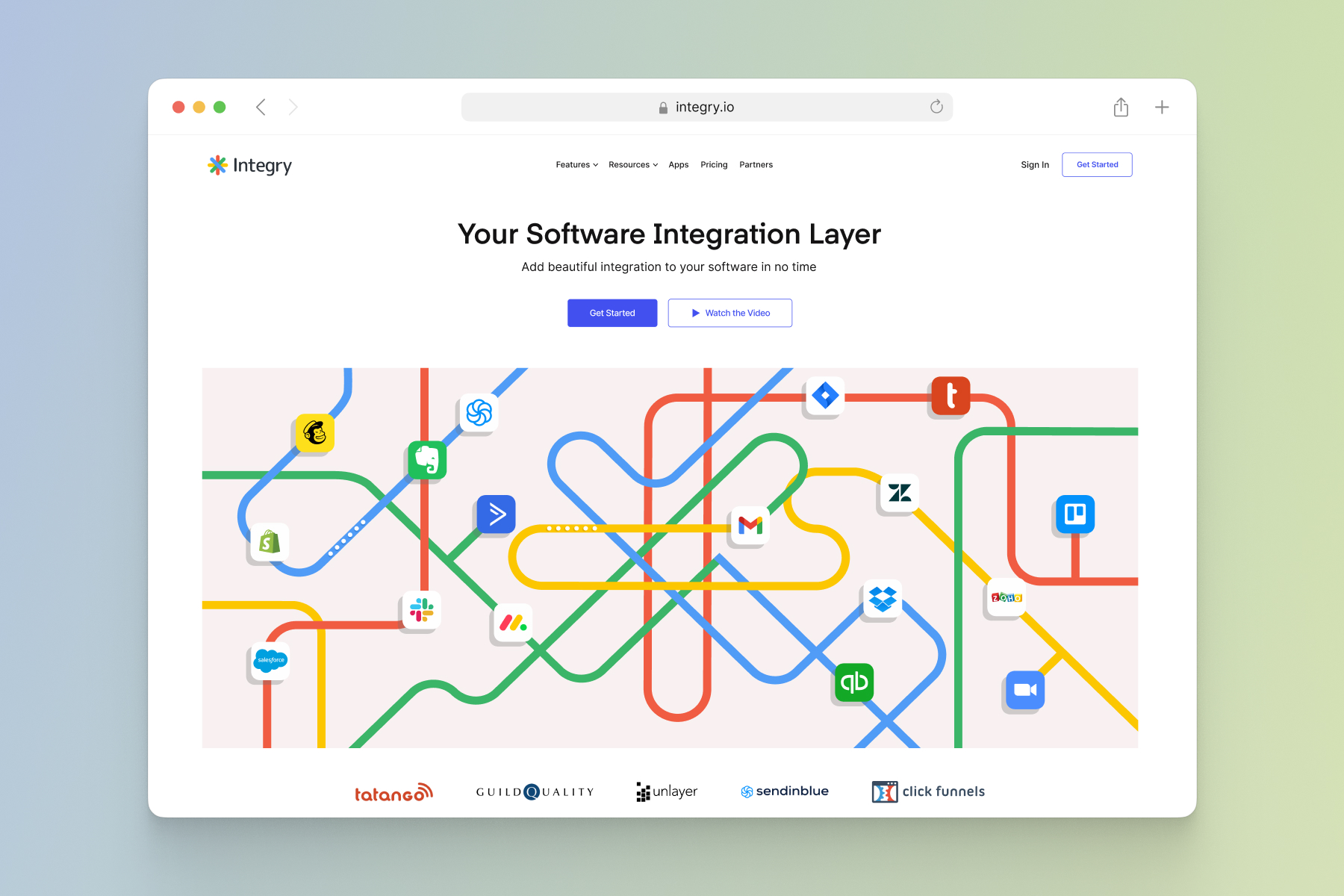The image size is (1344, 896).
Task: Click the QuickBooks icon
Action: coord(854,682)
